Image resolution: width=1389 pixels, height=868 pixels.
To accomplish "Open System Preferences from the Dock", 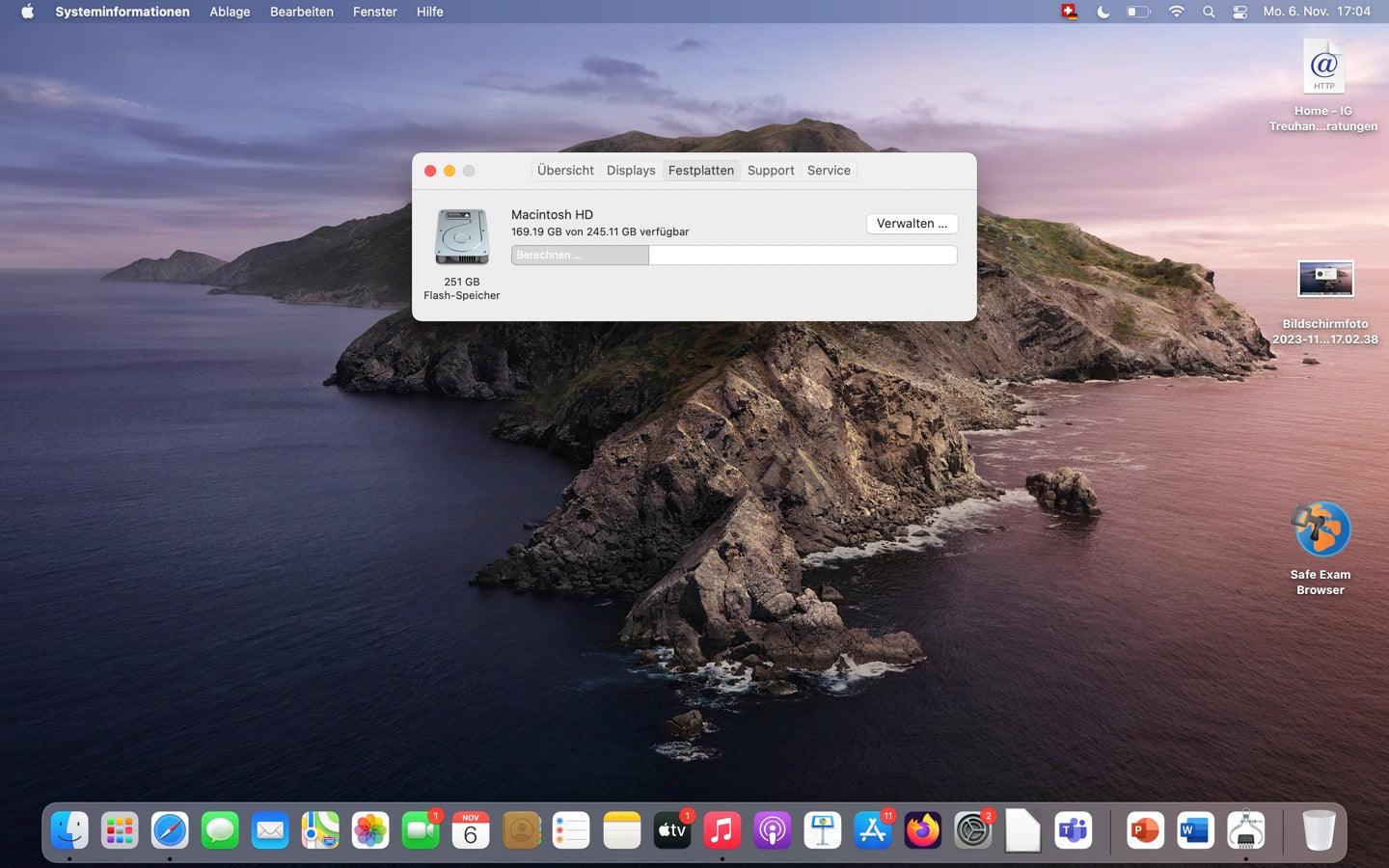I will [973, 829].
